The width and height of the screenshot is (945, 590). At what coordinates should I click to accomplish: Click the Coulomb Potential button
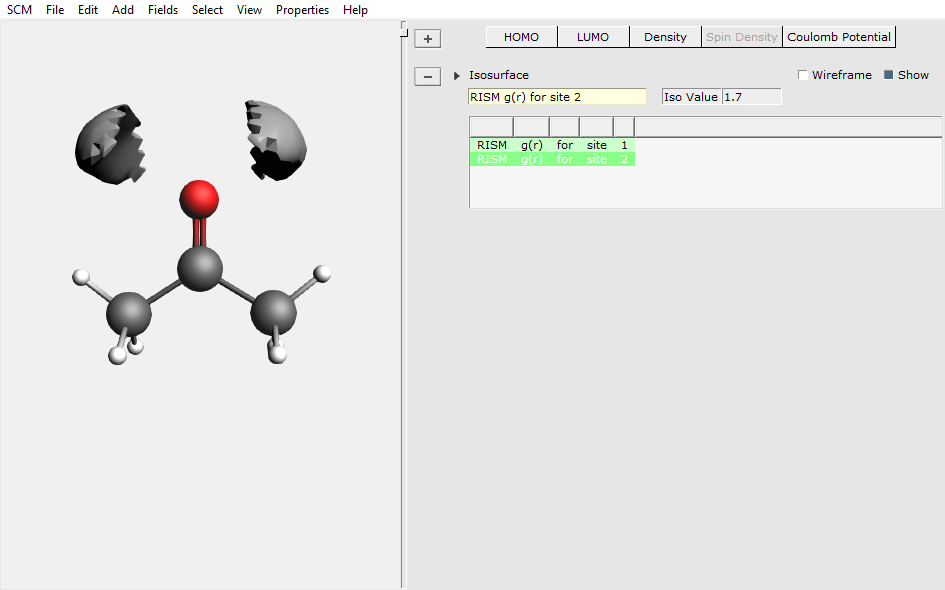[x=838, y=37]
